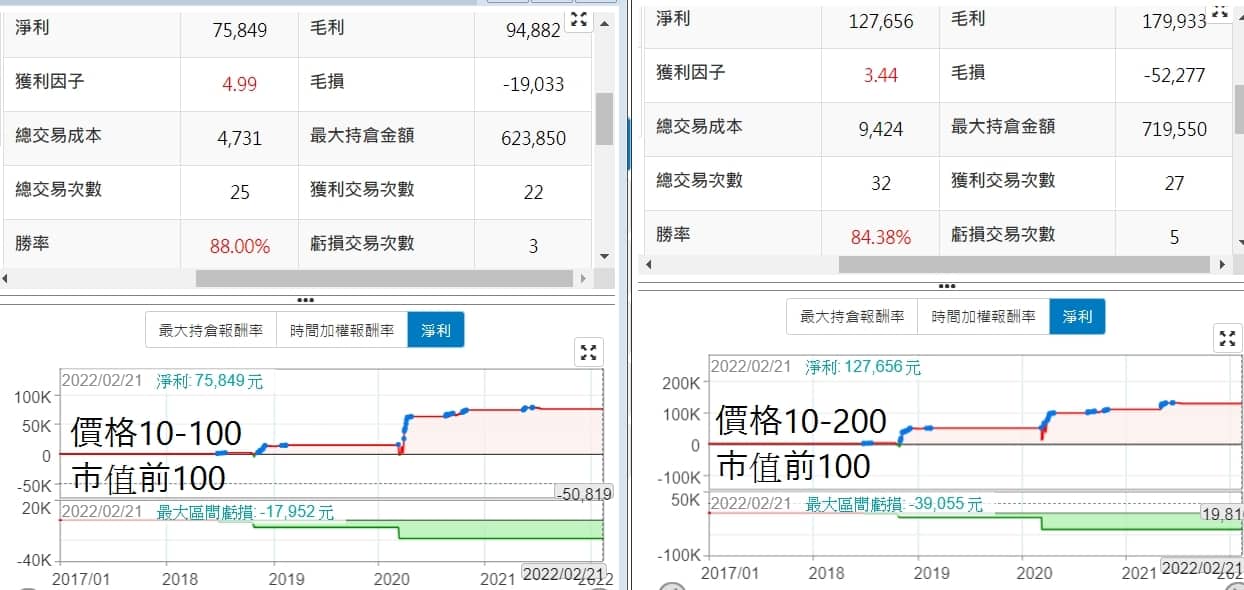Select 時間加權報酬率 tab in left panel
Image resolution: width=1244 pixels, height=590 pixels.
tap(342, 330)
